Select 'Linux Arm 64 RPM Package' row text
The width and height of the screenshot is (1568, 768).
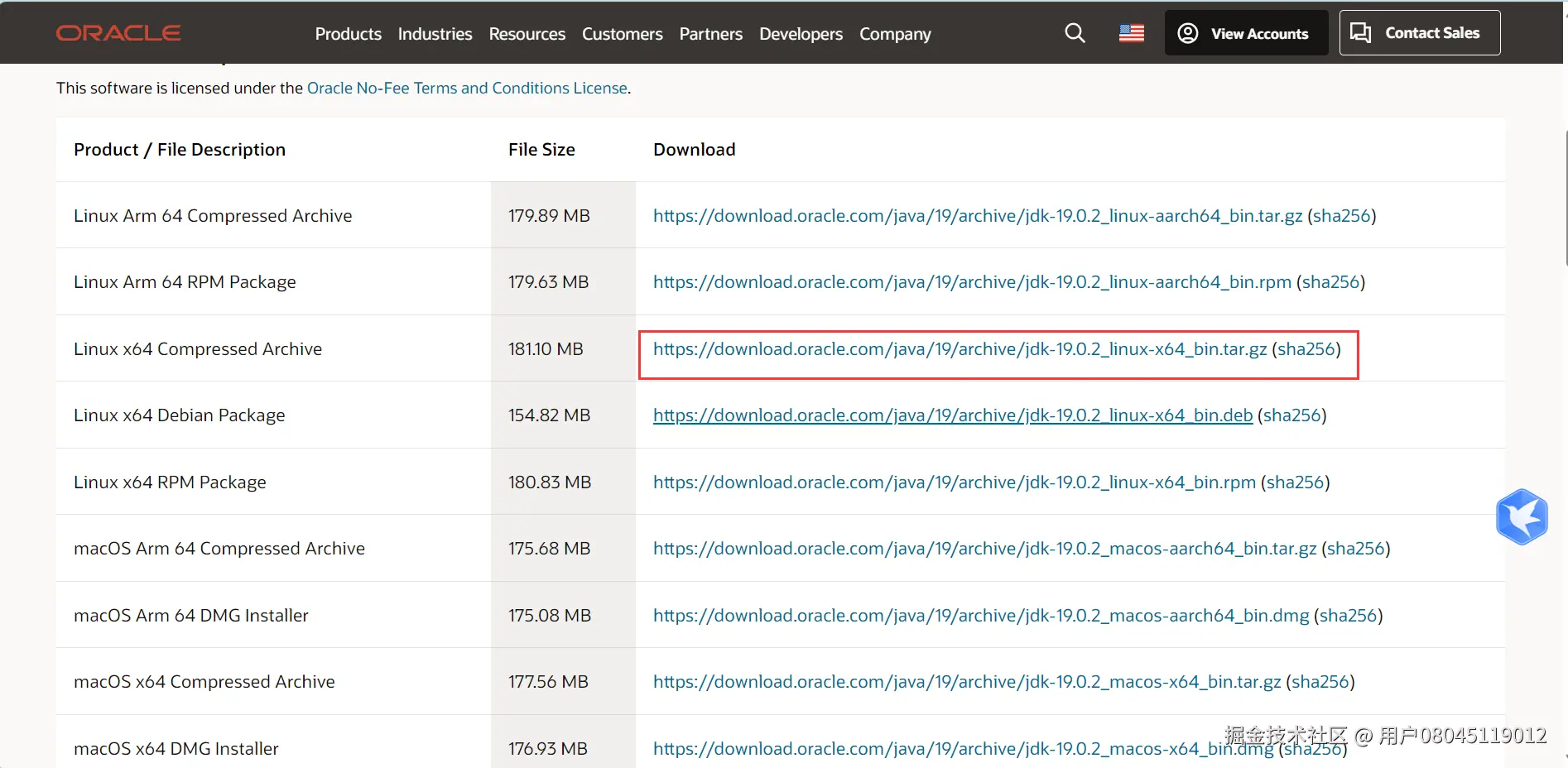(x=185, y=282)
